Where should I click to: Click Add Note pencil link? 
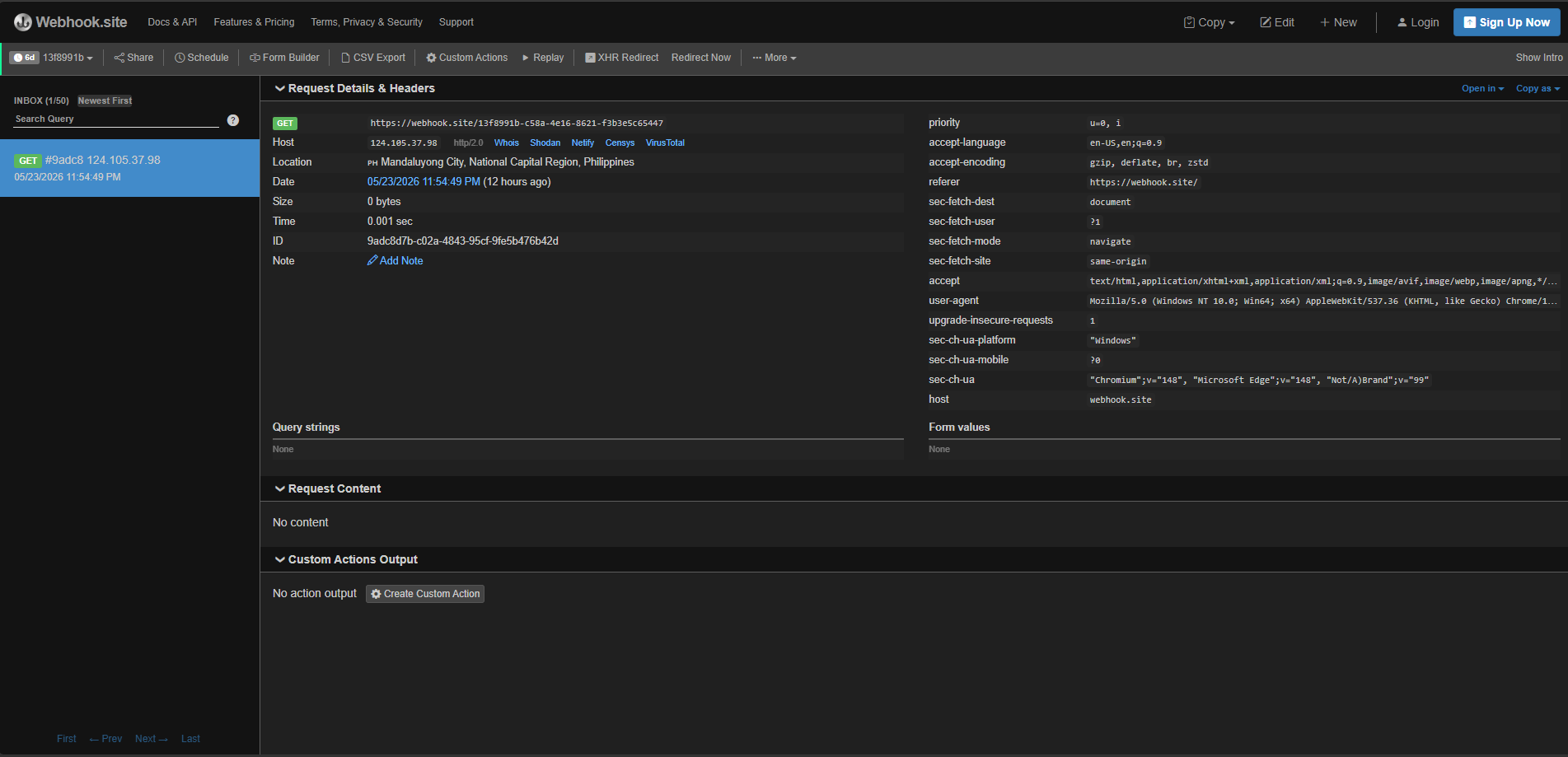(396, 261)
